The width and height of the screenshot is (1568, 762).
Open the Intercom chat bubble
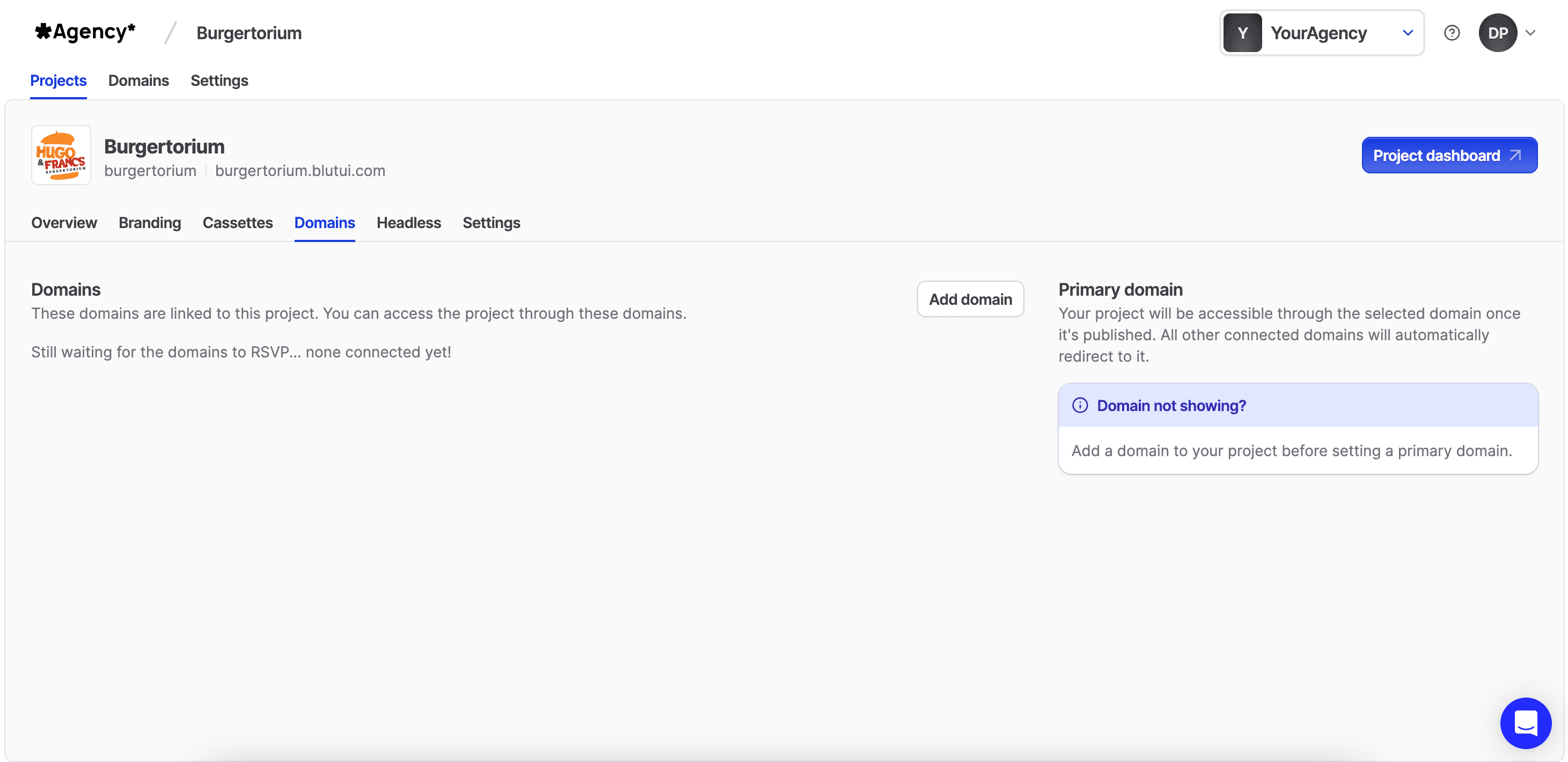pyautogui.click(x=1526, y=723)
